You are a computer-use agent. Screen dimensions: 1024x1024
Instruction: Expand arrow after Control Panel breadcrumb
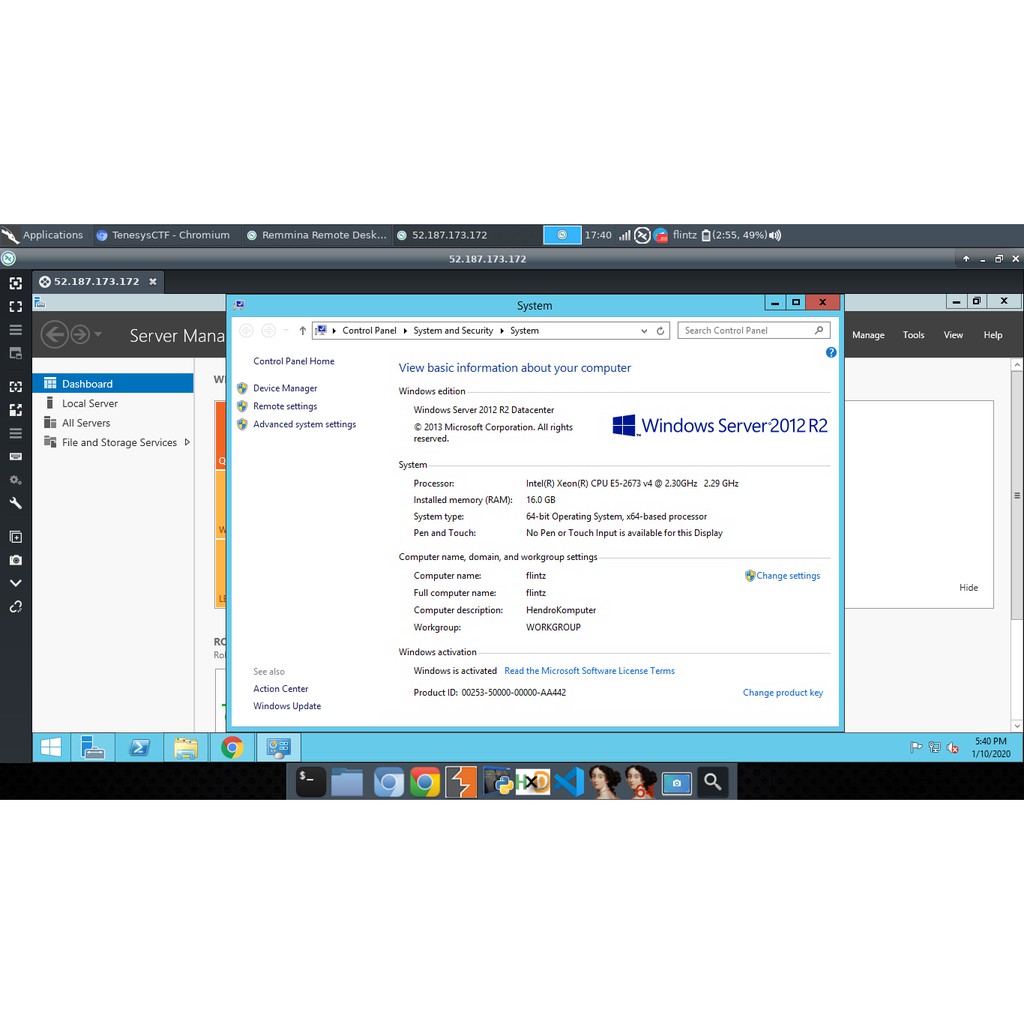coord(405,330)
